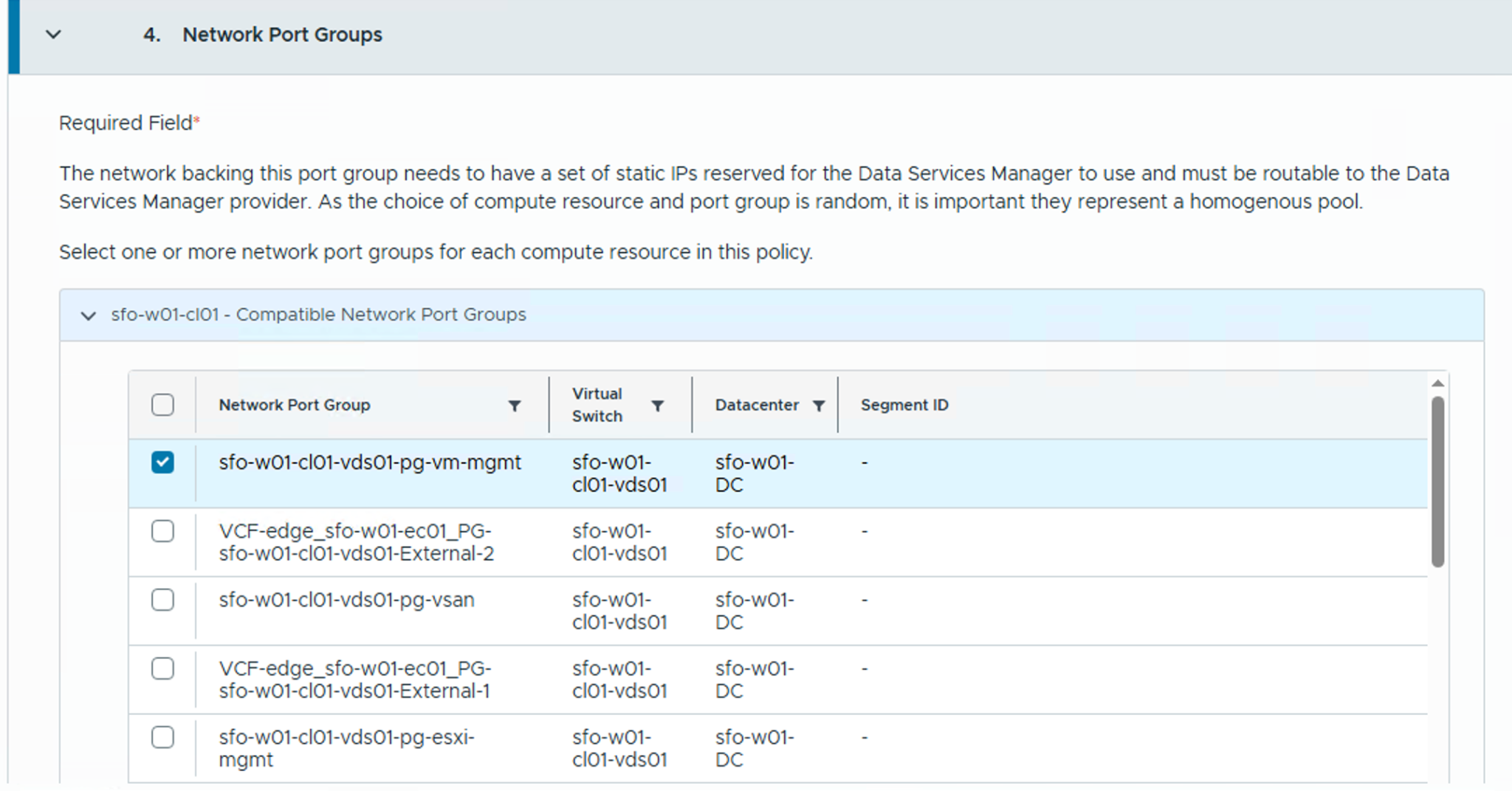Collapse sfo-w01-cl01 Compatible Network Port Groups

point(88,316)
